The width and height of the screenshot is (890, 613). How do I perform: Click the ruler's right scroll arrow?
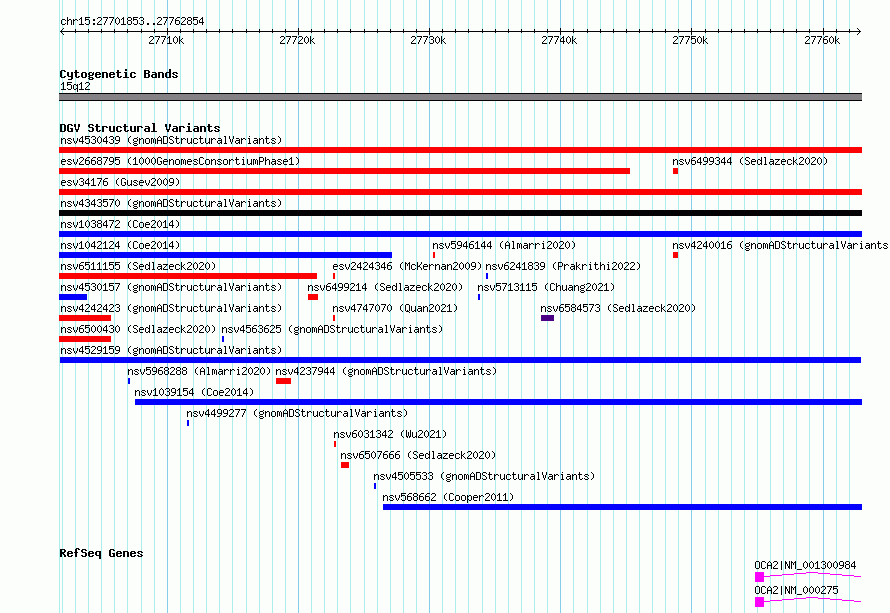pos(859,31)
